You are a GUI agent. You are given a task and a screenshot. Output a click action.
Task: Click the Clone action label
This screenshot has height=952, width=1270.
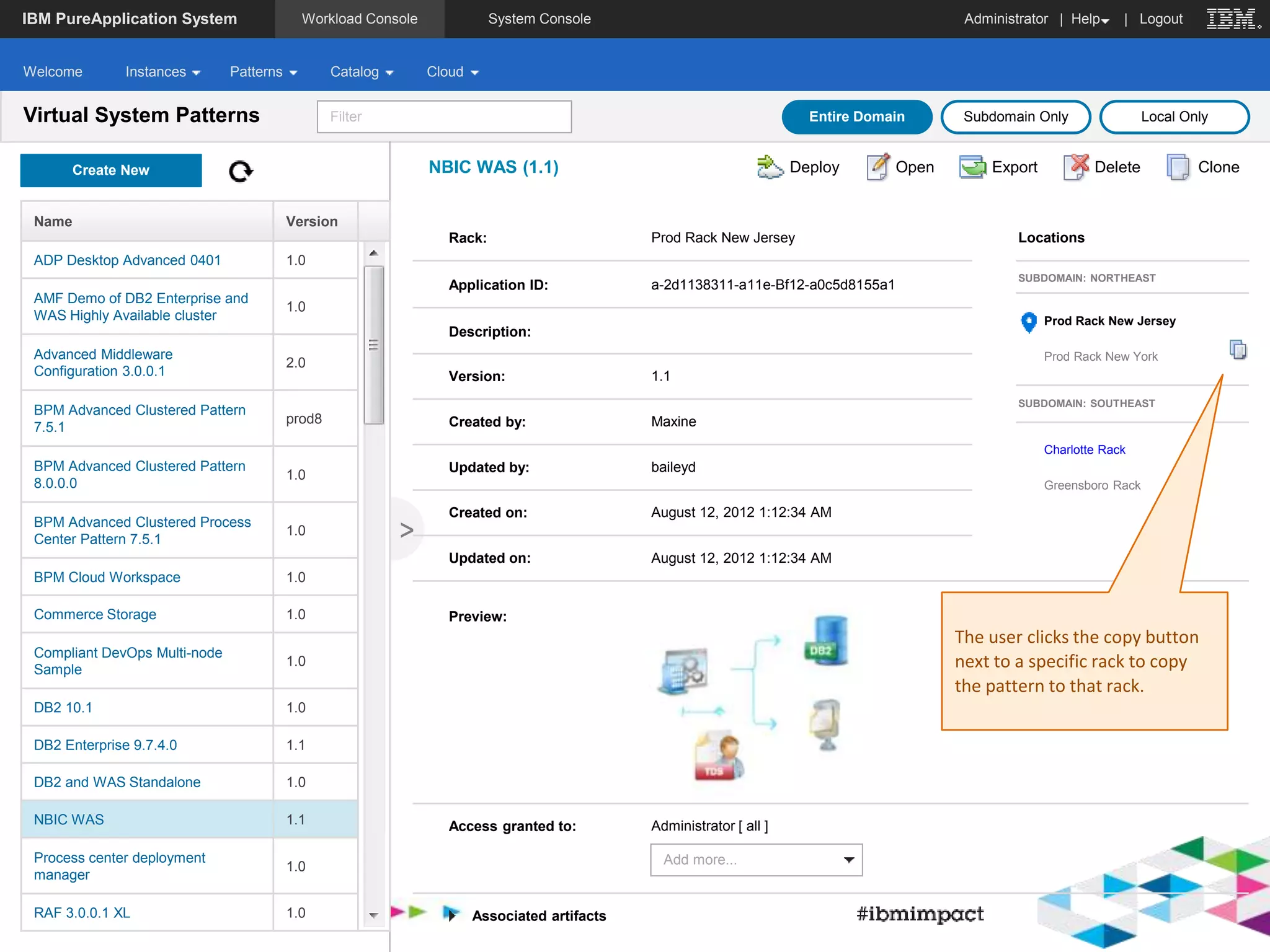coord(1219,167)
